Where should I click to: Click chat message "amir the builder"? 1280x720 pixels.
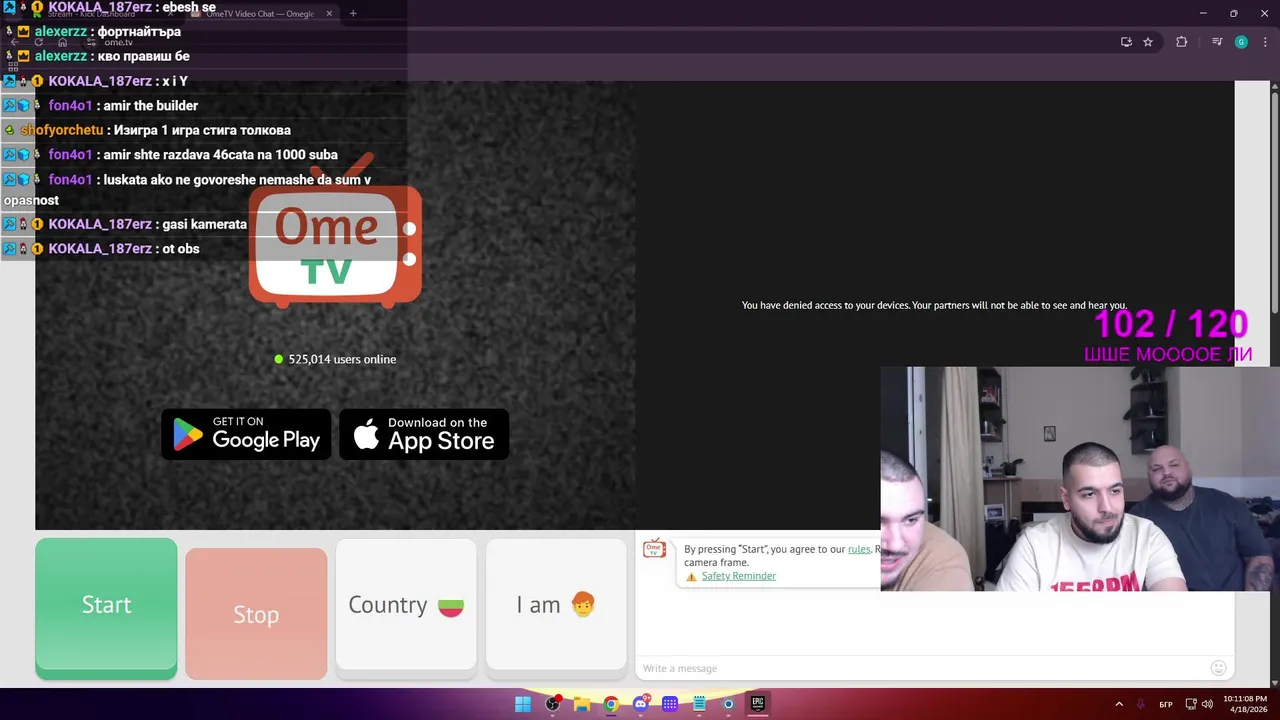(151, 106)
